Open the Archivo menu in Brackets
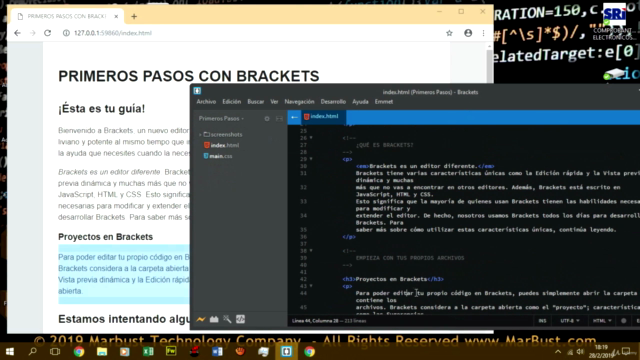Image resolution: width=640 pixels, height=360 pixels. 206,102
